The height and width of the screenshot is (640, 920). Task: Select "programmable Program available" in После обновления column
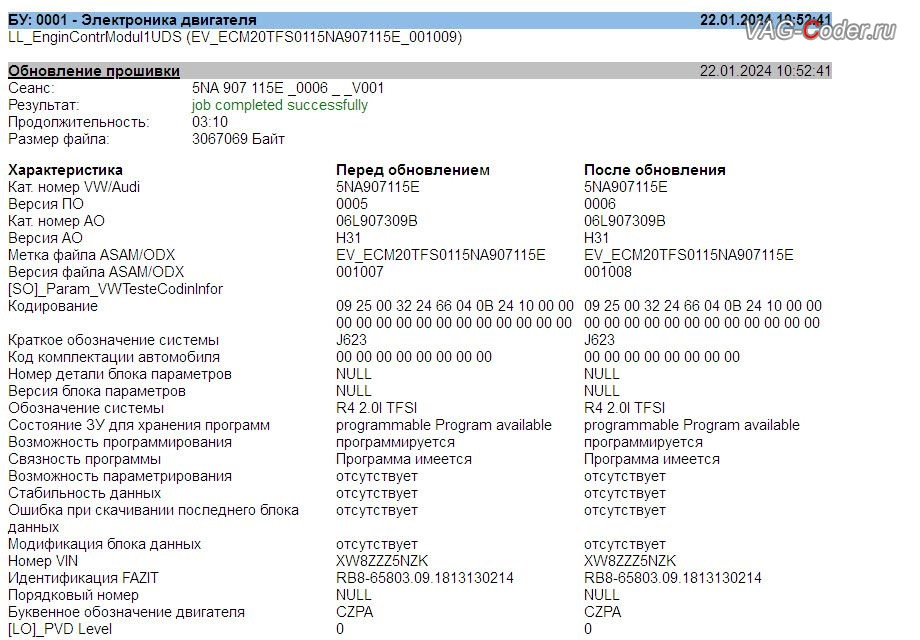click(x=691, y=425)
